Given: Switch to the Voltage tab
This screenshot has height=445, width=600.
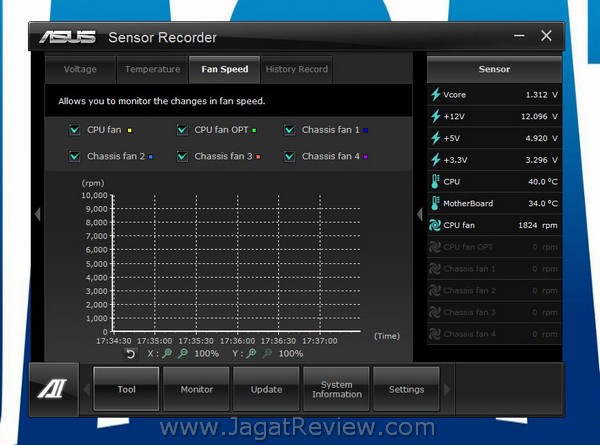Looking at the screenshot, I should tap(80, 69).
